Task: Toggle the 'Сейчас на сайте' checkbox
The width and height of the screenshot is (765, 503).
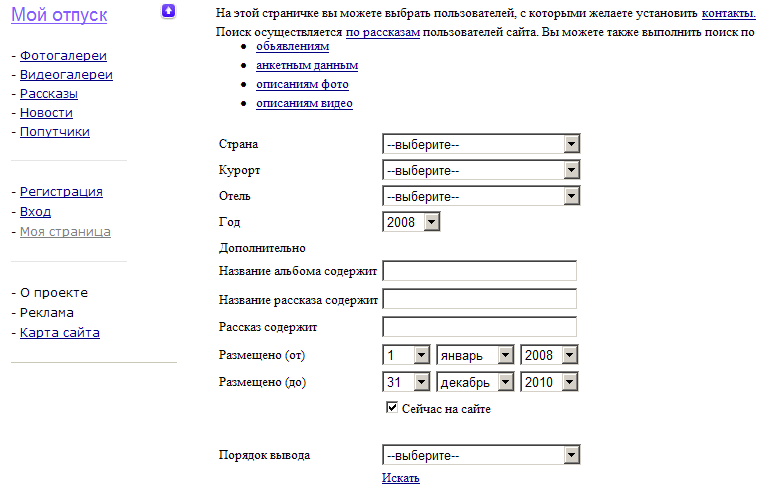Action: coord(392,408)
